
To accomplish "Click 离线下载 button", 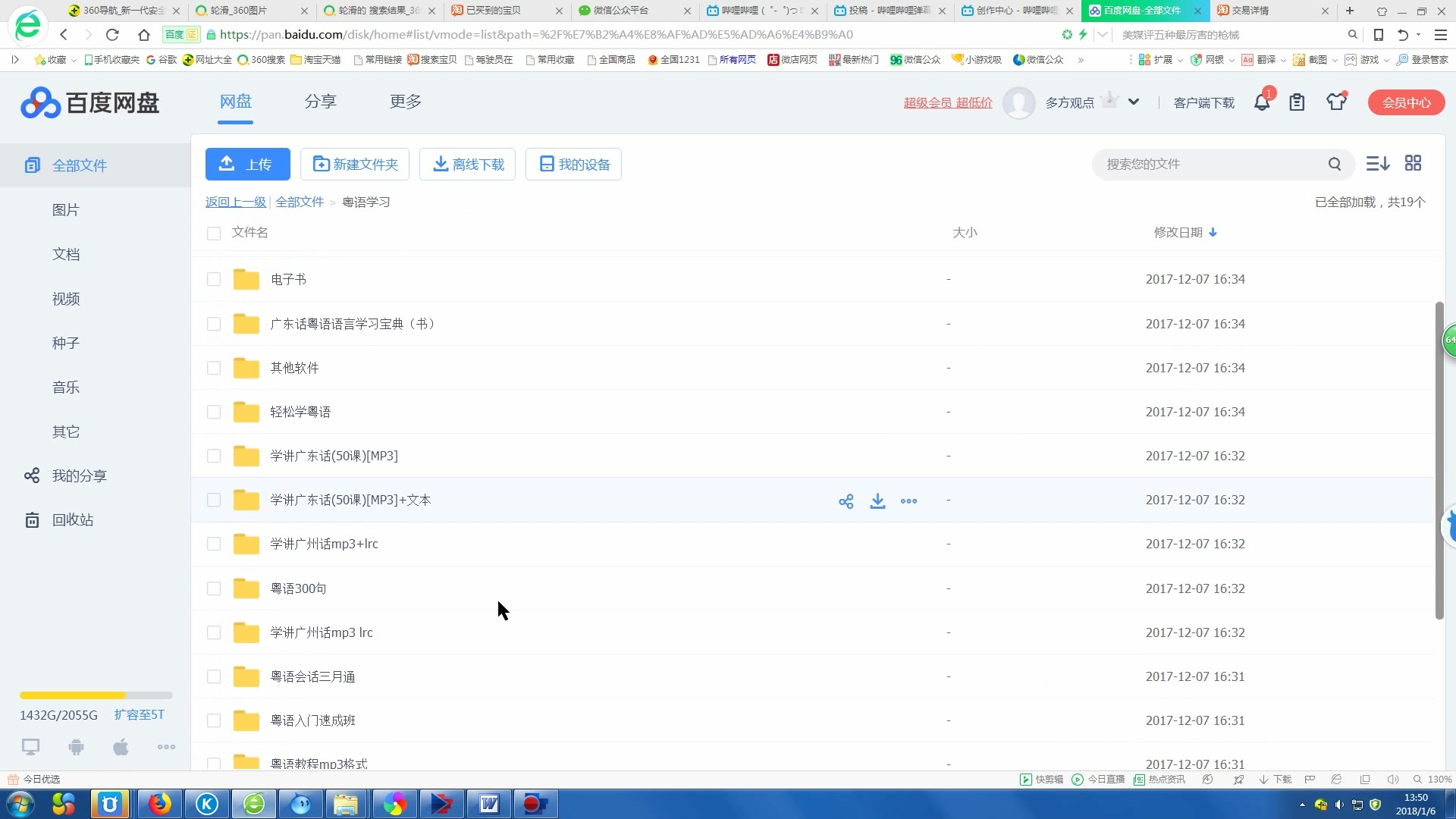I will [x=467, y=165].
